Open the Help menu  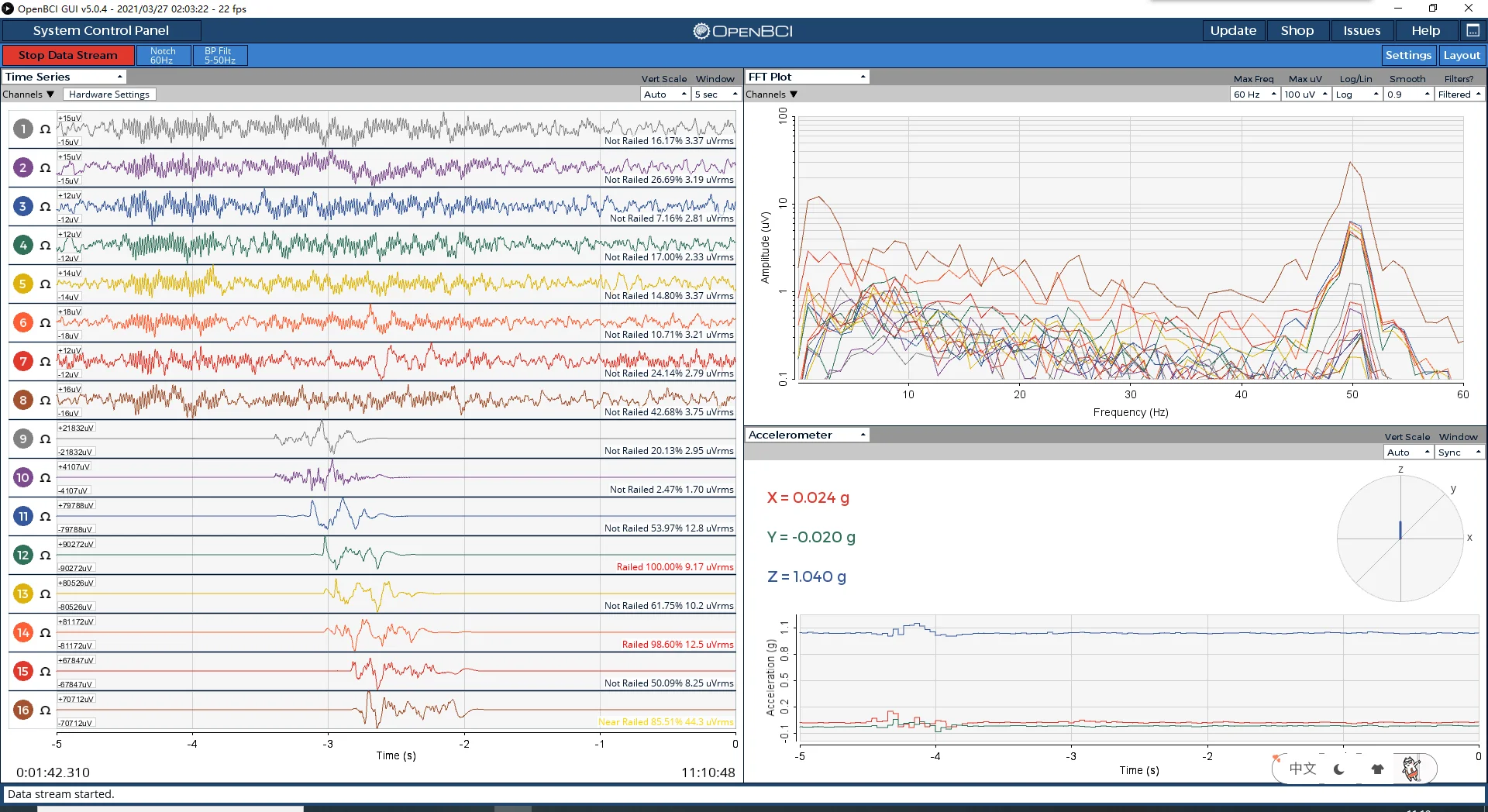(1425, 30)
